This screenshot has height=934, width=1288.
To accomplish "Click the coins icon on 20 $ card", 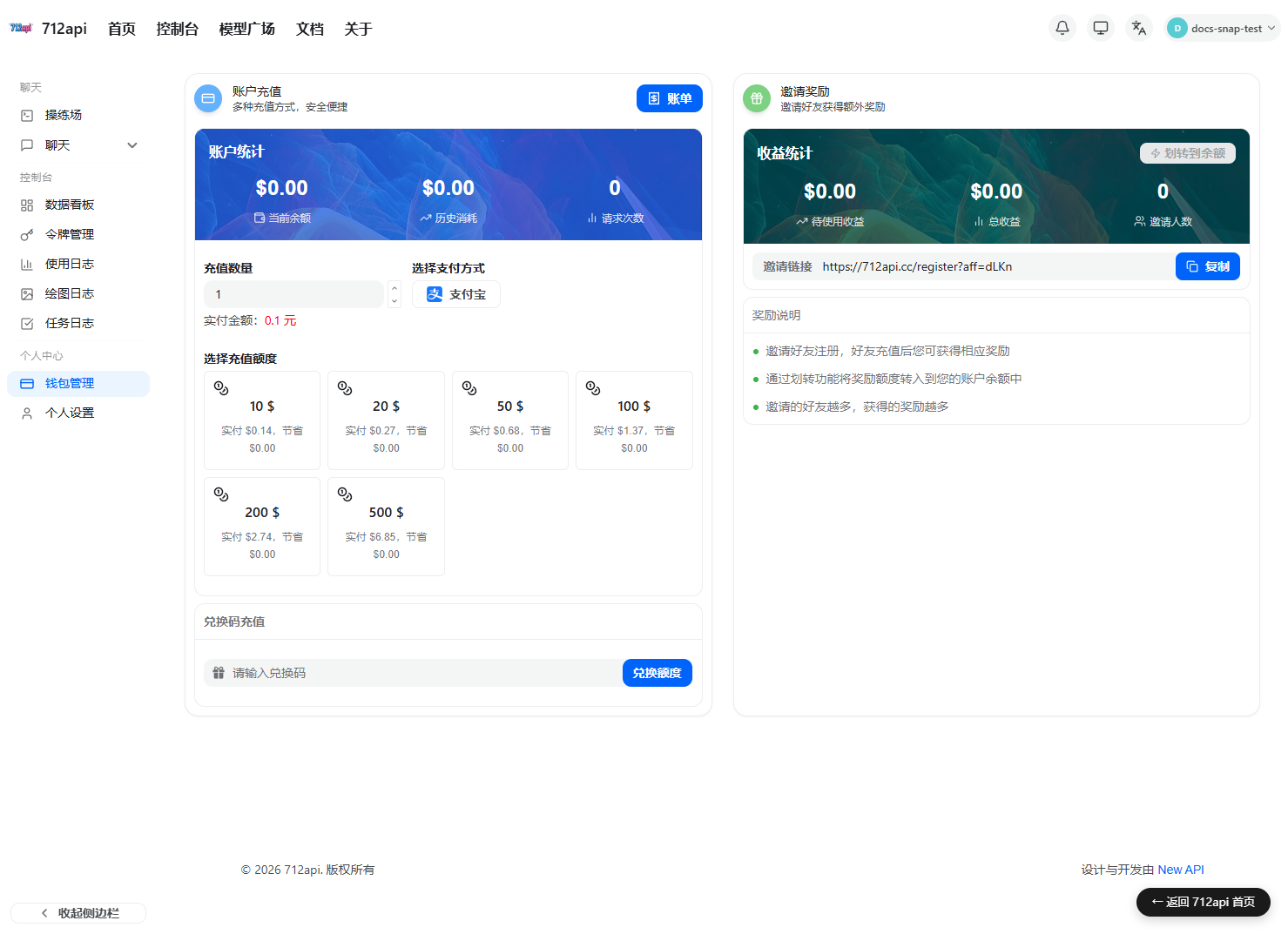I will [x=345, y=388].
